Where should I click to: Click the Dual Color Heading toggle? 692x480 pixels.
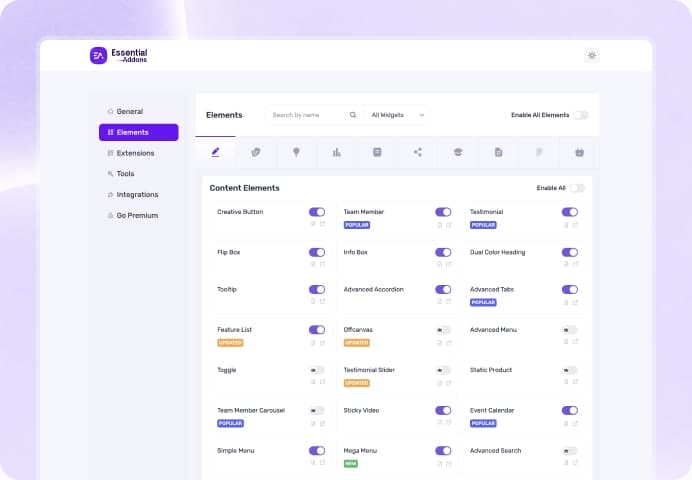tap(570, 252)
